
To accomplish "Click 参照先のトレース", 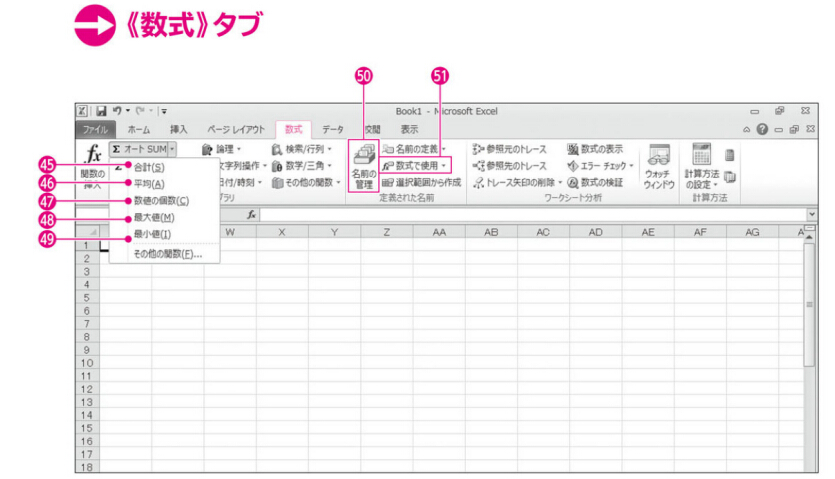I will (510, 166).
